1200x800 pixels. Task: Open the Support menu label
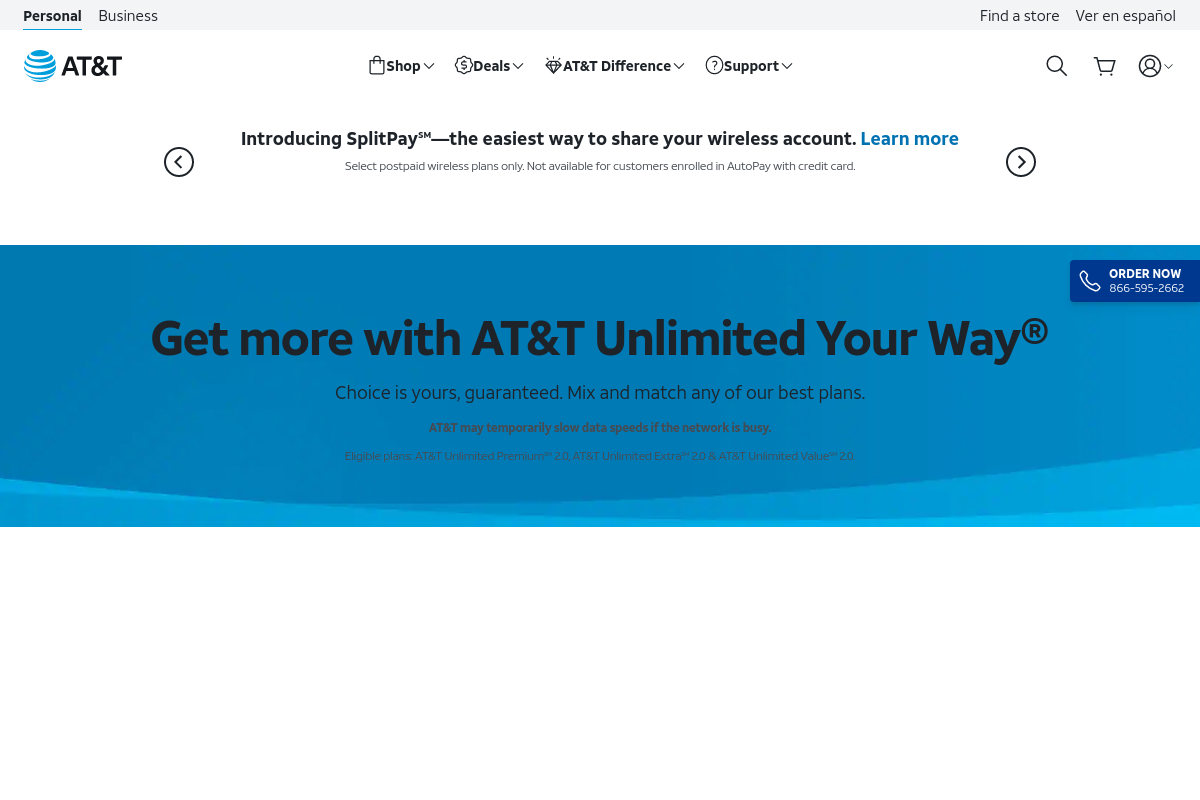coord(751,66)
